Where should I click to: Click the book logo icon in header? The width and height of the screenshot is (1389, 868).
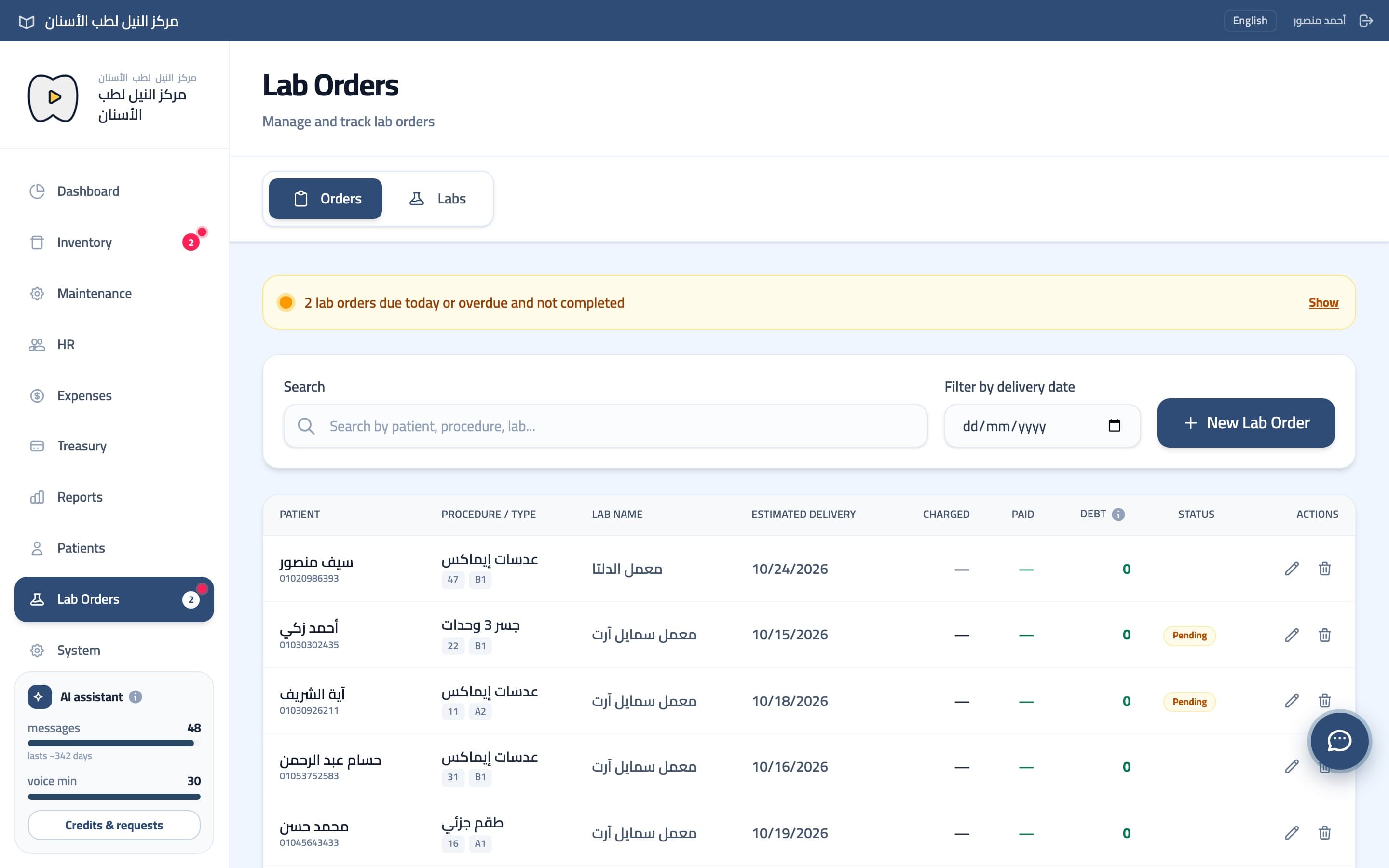[x=27, y=22]
